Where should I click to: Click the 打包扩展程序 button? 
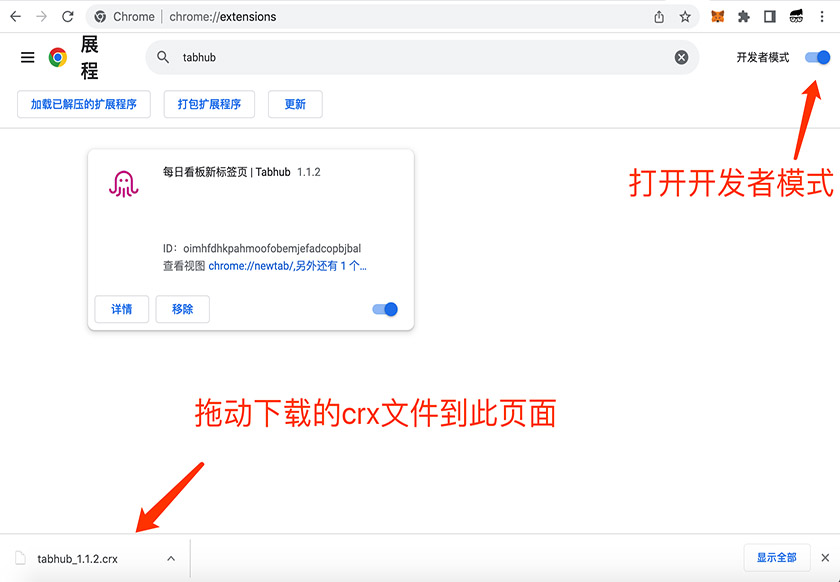coord(209,104)
